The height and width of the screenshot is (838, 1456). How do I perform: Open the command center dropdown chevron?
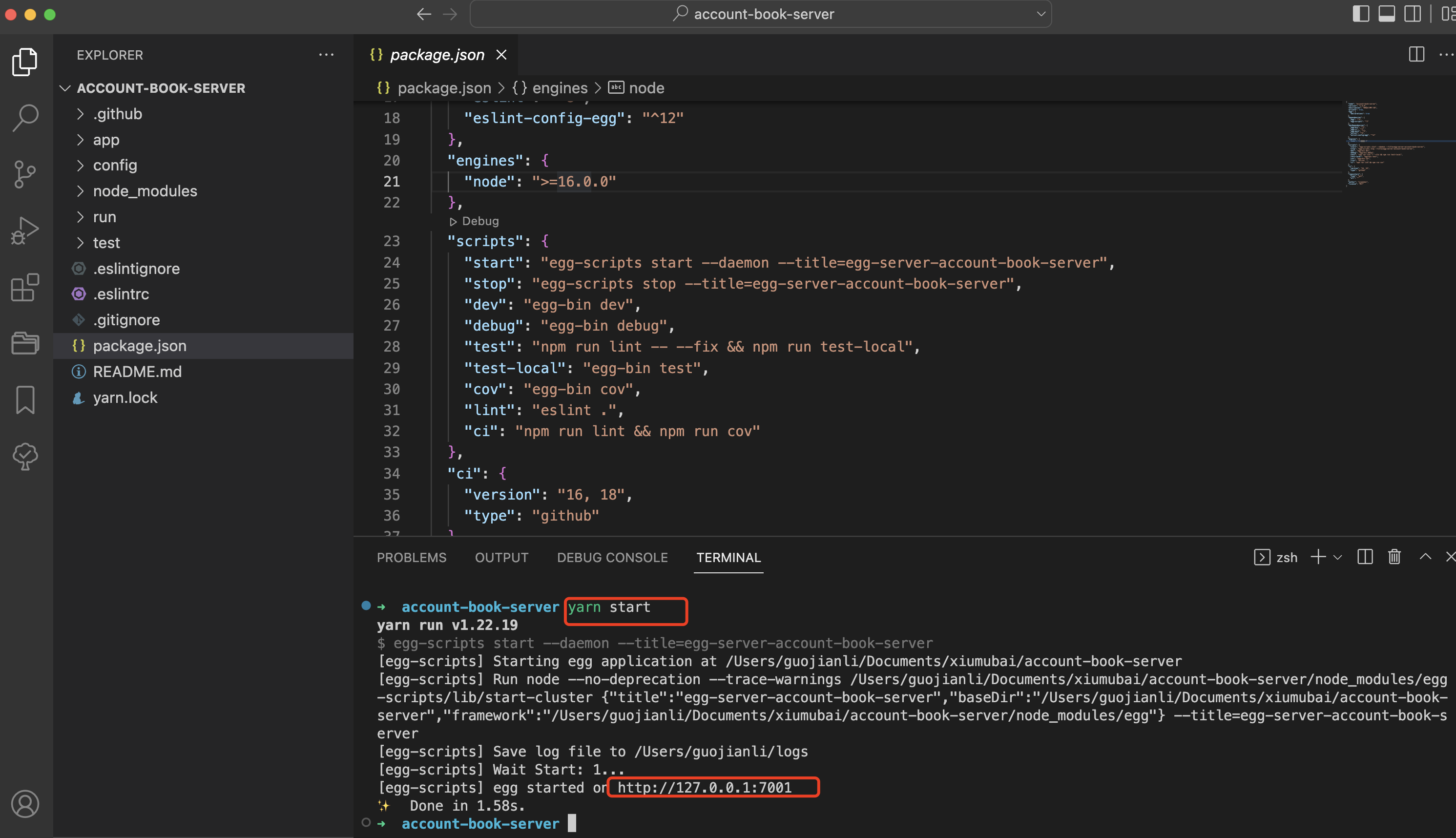tap(1040, 14)
